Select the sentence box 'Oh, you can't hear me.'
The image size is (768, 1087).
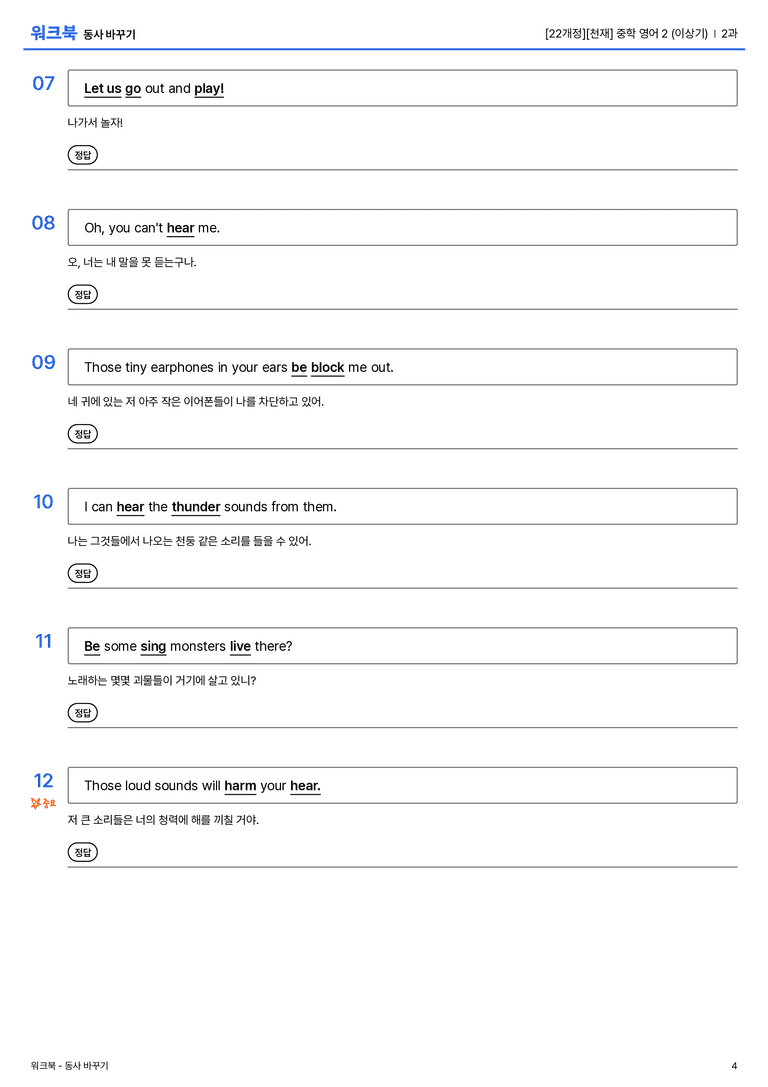pos(402,227)
